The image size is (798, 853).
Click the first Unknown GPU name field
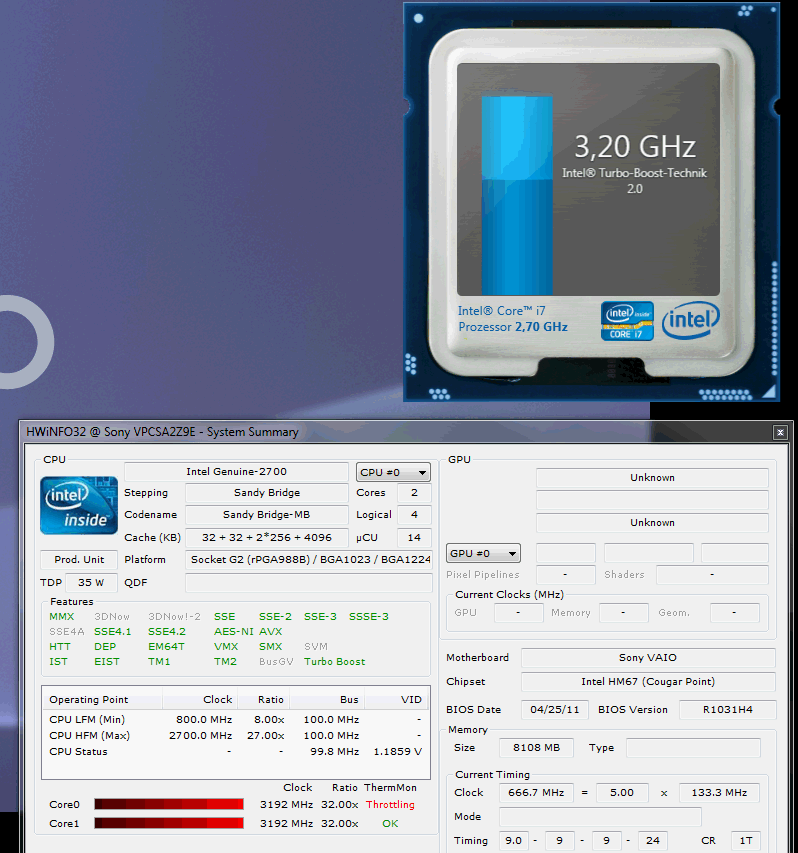point(652,478)
